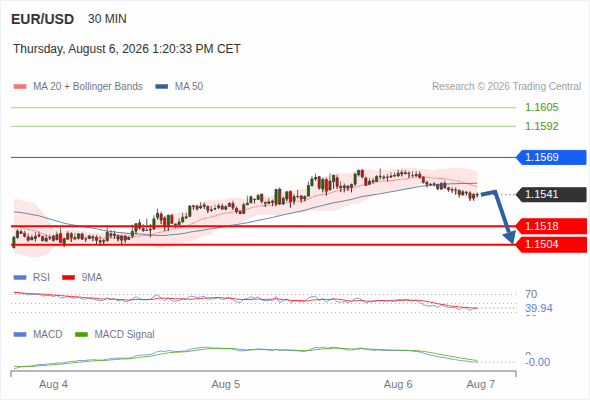The height and width of the screenshot is (400, 590).
Task: Click the RSI 70 level label
Action: [x=531, y=294]
